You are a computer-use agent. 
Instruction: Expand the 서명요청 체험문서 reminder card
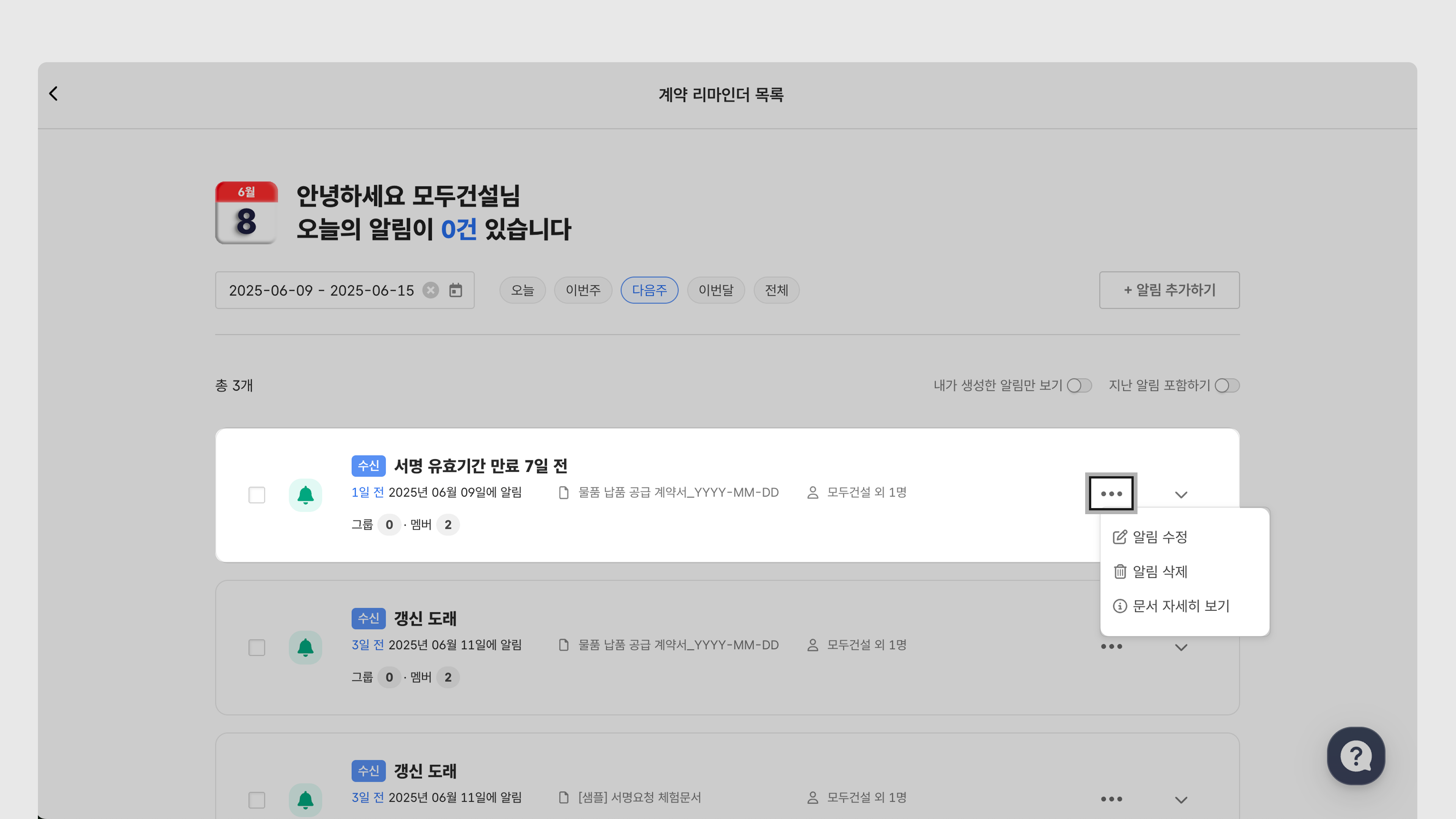pyautogui.click(x=1181, y=800)
